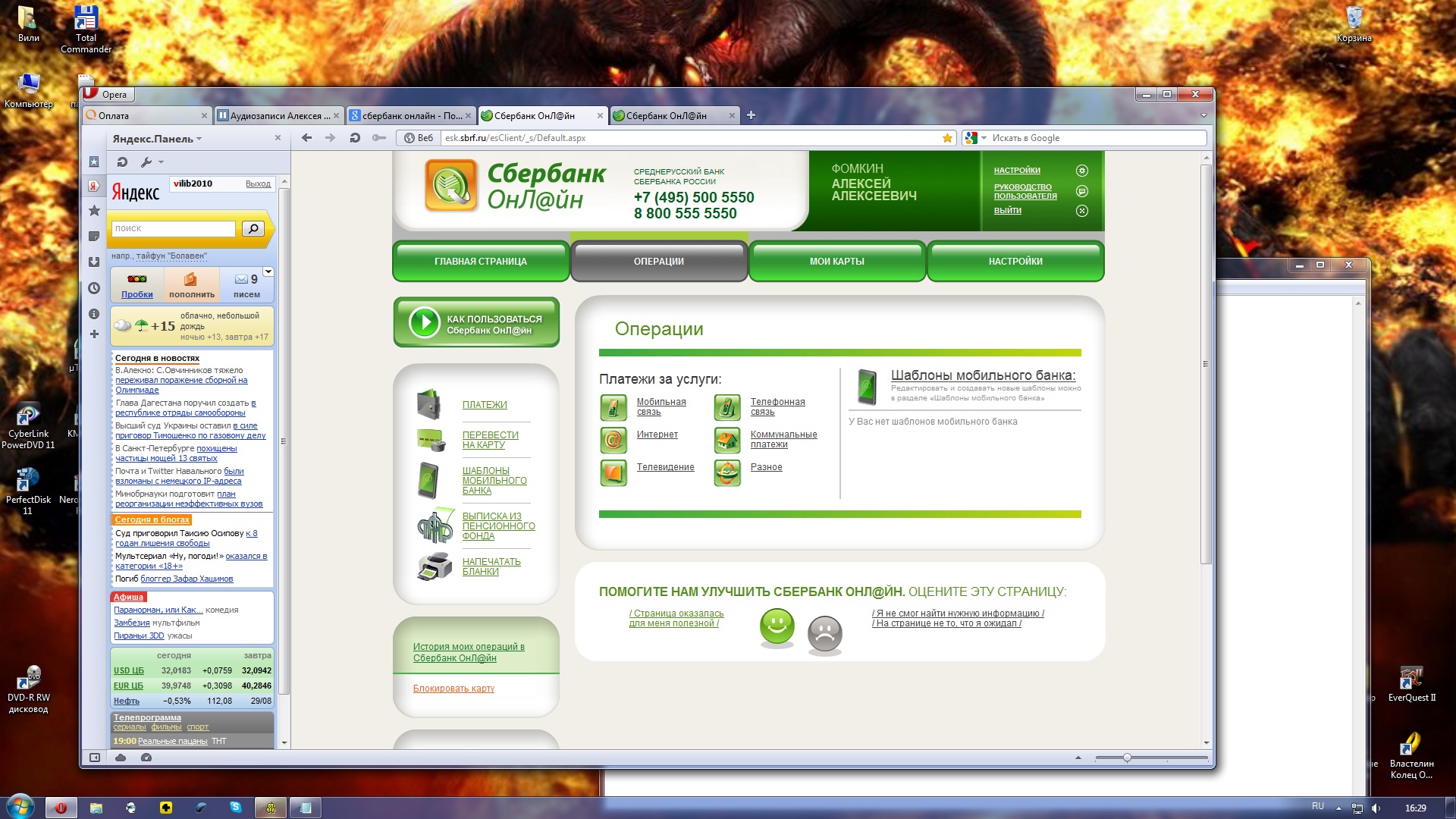Open the Downloads panel icon in the sidebar

(94, 262)
